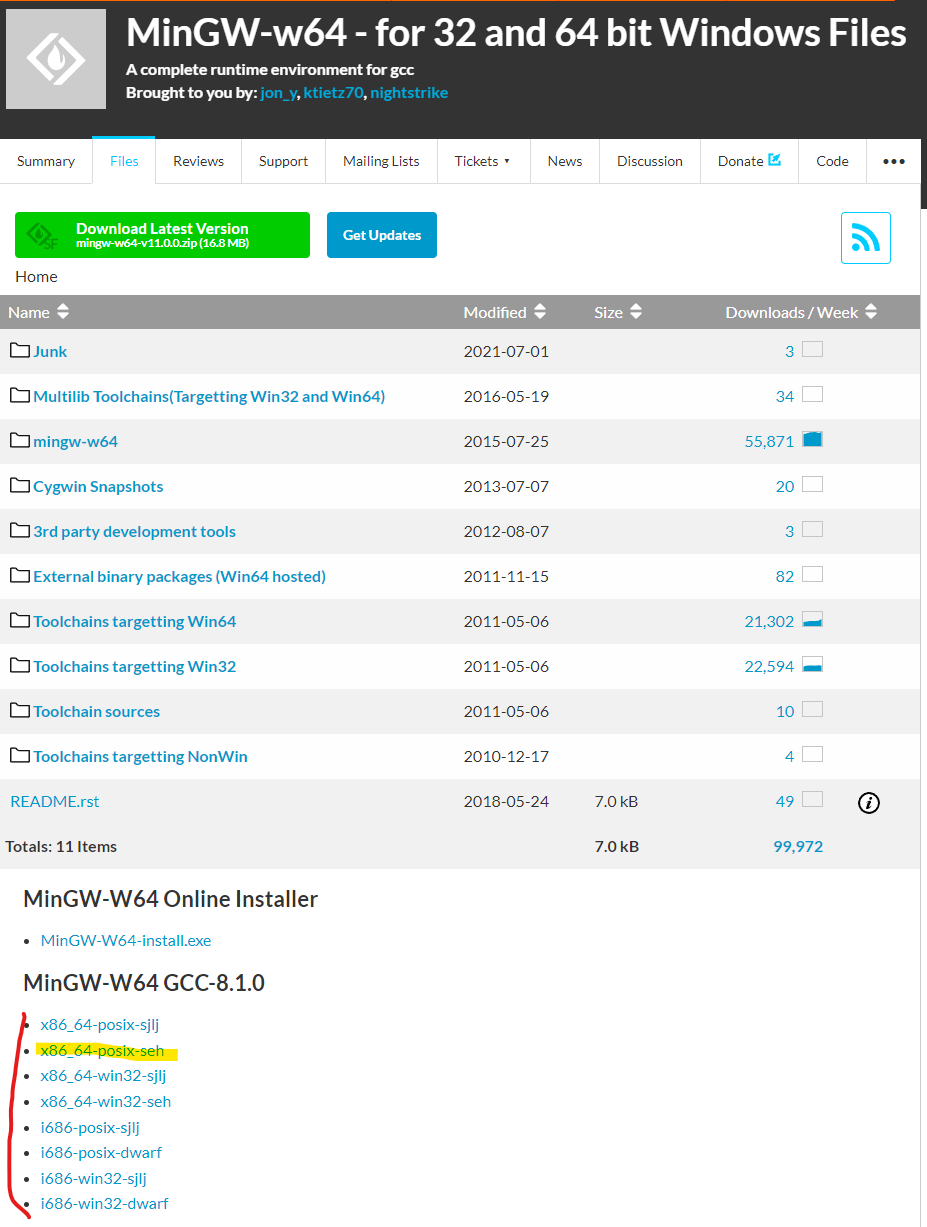The height and width of the screenshot is (1227, 927).
Task: Open the Discussion tab
Action: coord(650,161)
